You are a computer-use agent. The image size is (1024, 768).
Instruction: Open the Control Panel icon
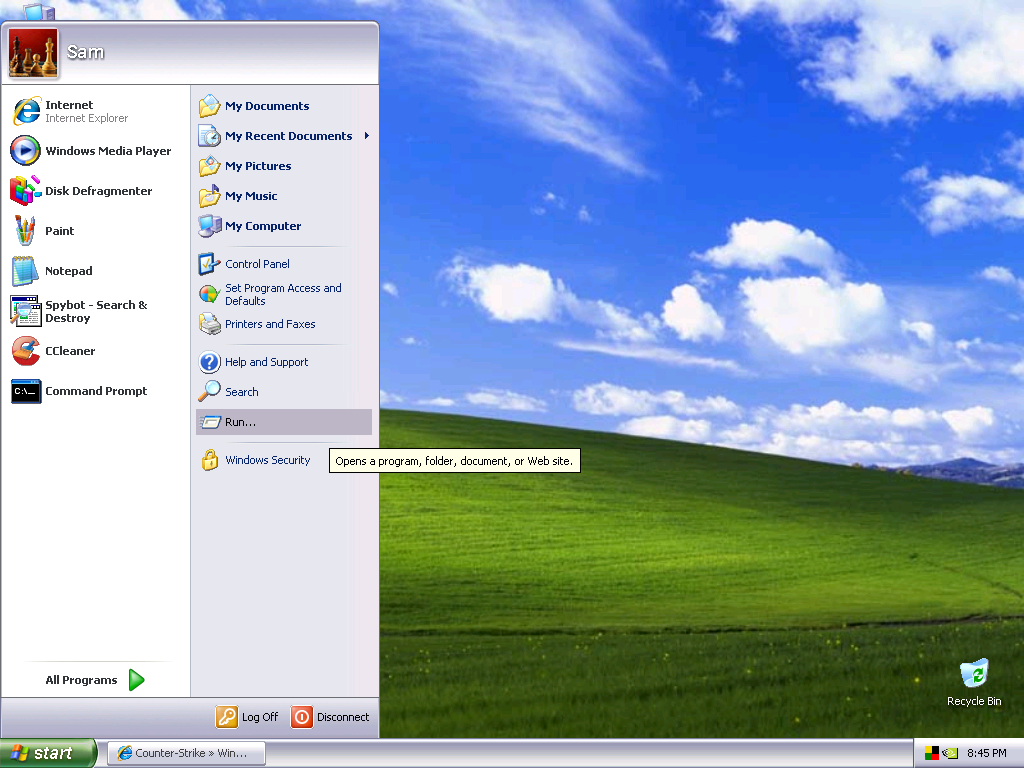[210, 264]
